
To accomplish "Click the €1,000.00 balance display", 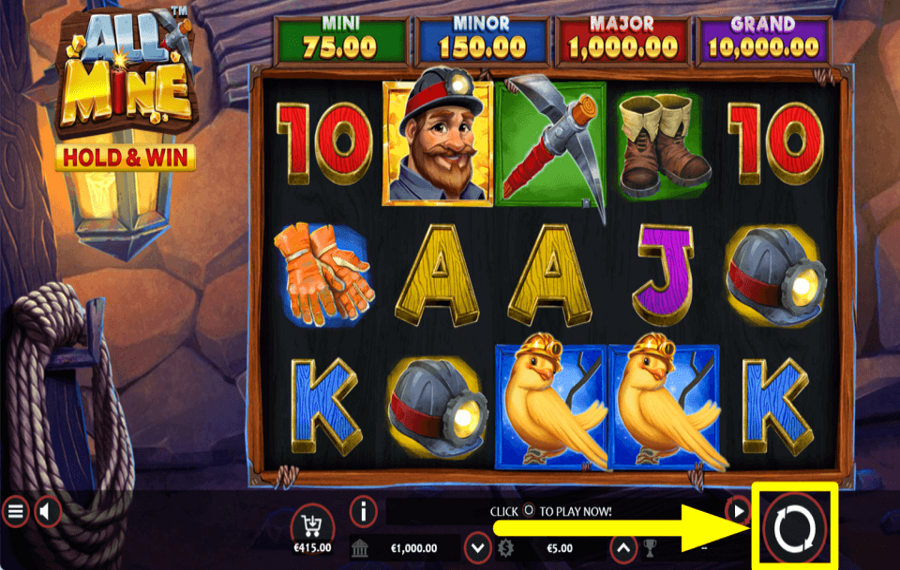I will pyautogui.click(x=414, y=548).
